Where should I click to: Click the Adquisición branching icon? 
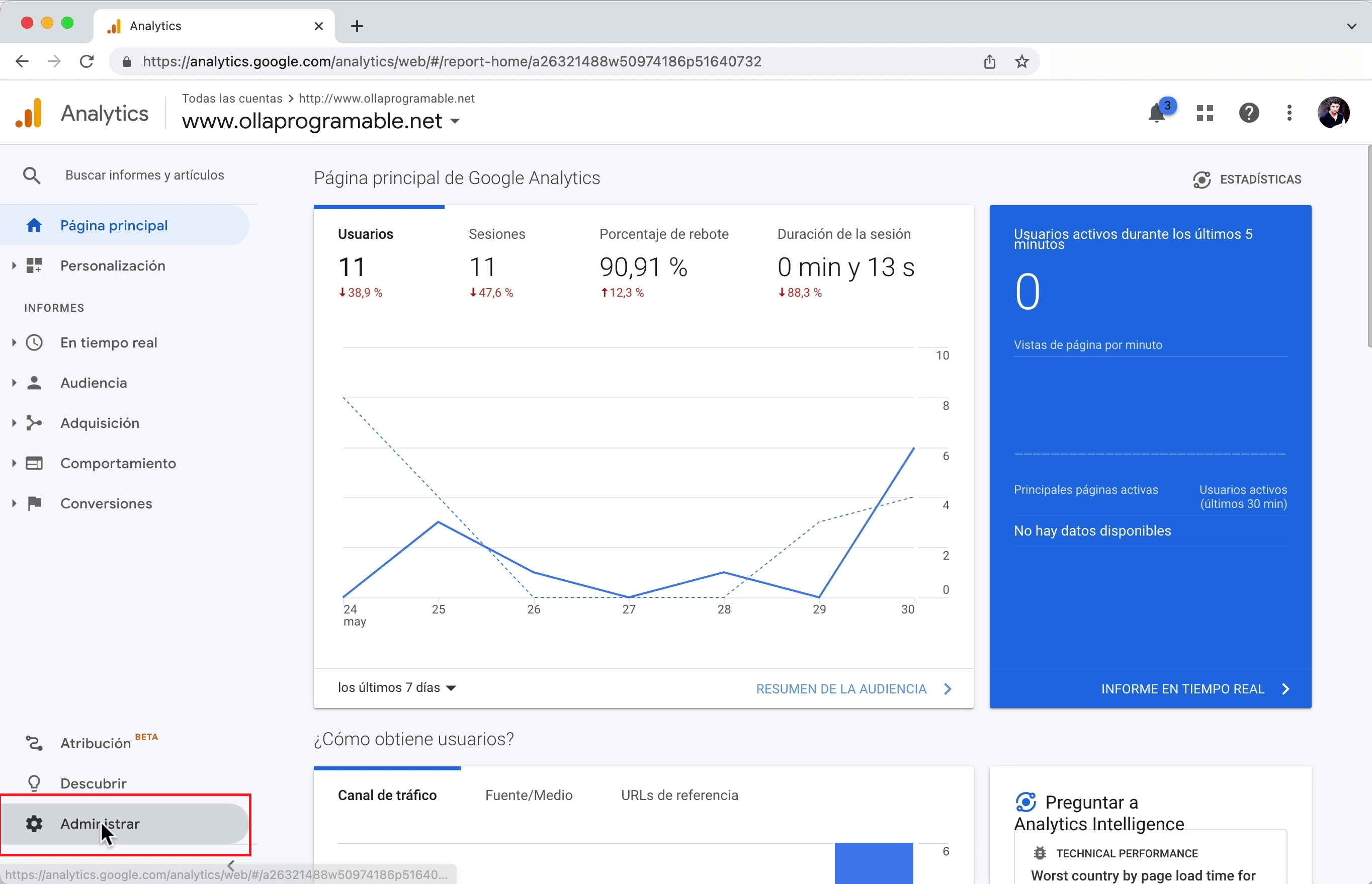tap(34, 423)
